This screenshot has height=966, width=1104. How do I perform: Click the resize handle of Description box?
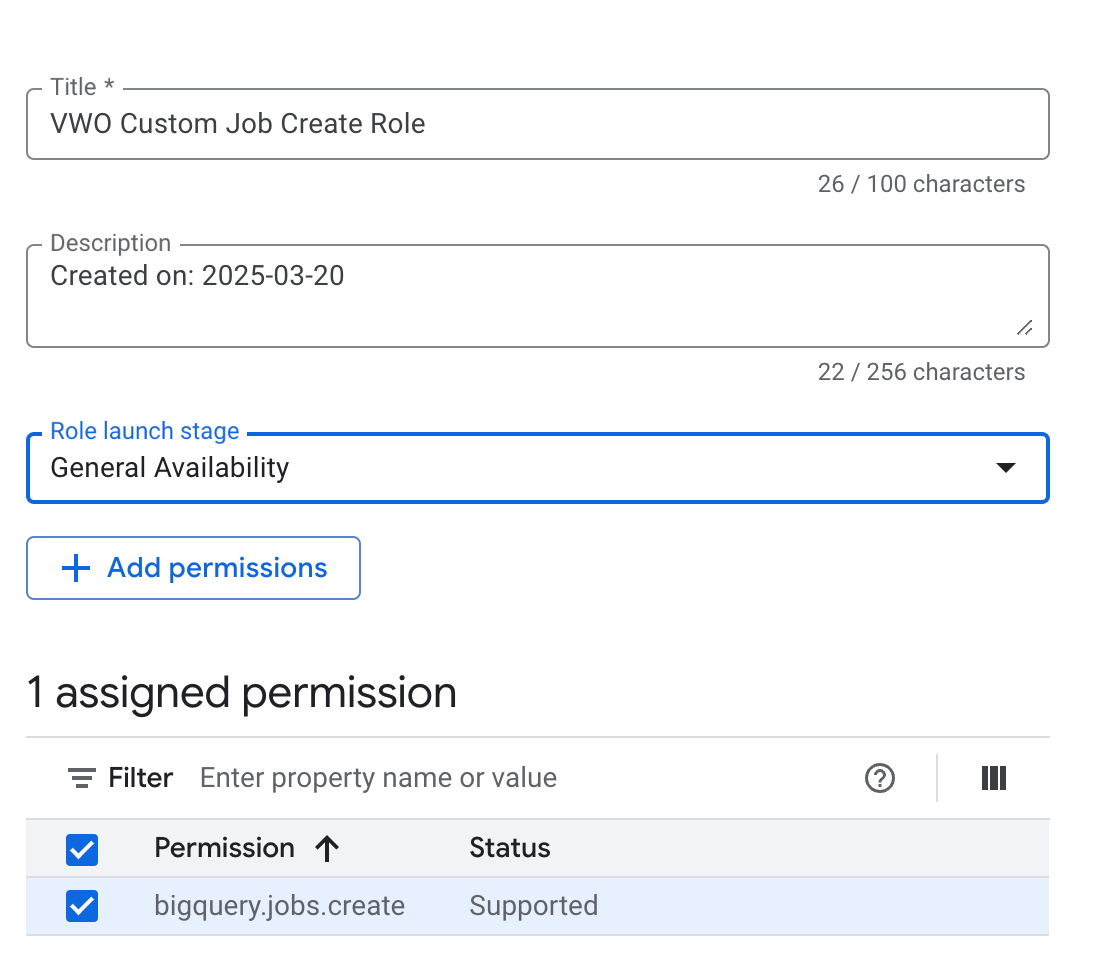pyautogui.click(x=1024, y=327)
